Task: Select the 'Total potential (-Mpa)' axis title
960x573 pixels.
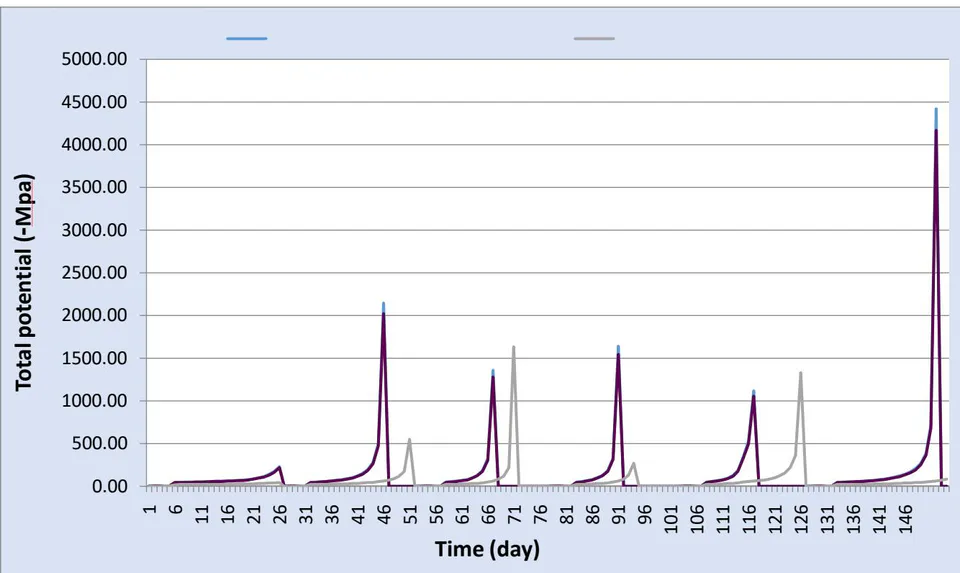Action: coord(24,283)
